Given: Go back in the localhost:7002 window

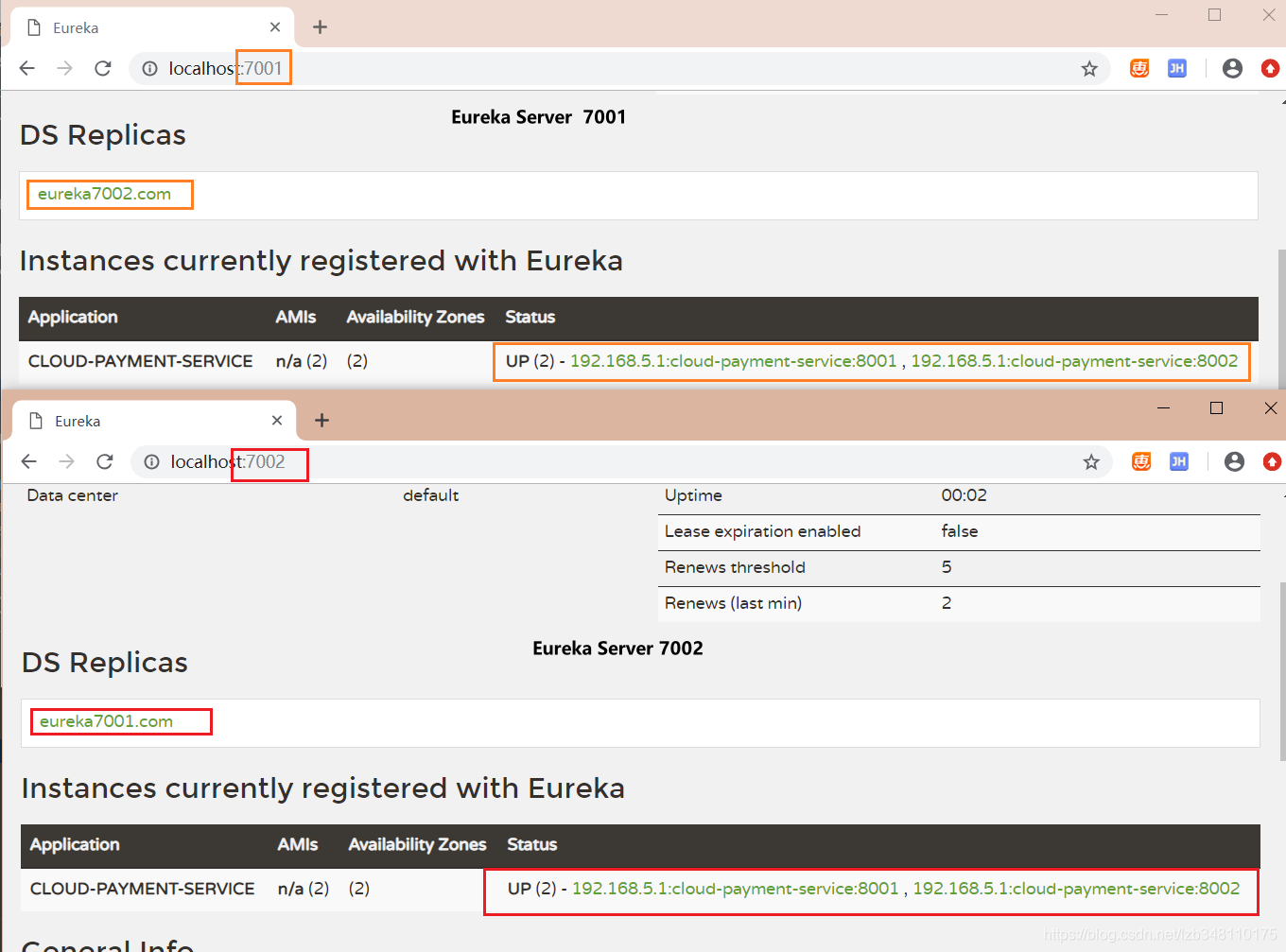Looking at the screenshot, I should coord(29,461).
